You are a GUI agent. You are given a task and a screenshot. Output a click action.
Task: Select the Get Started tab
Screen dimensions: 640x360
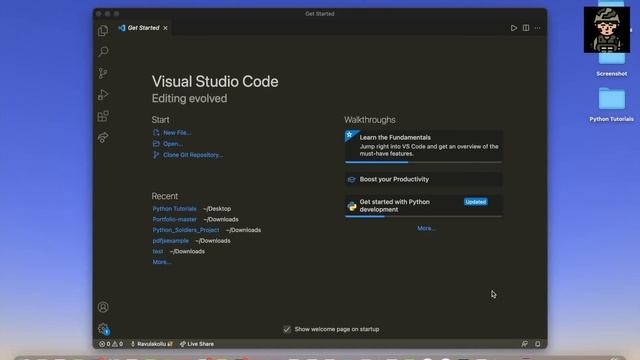[143, 28]
